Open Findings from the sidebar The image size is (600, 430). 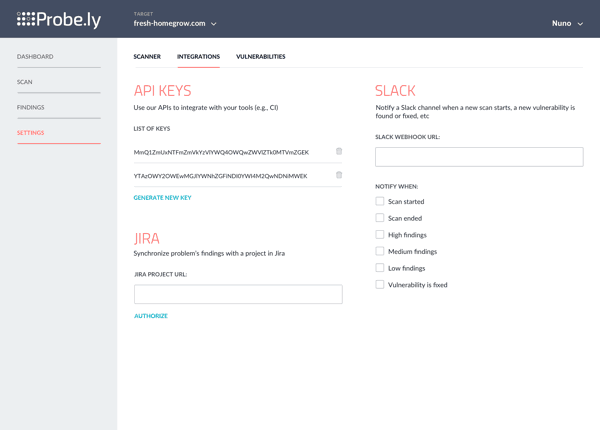tap(30, 107)
